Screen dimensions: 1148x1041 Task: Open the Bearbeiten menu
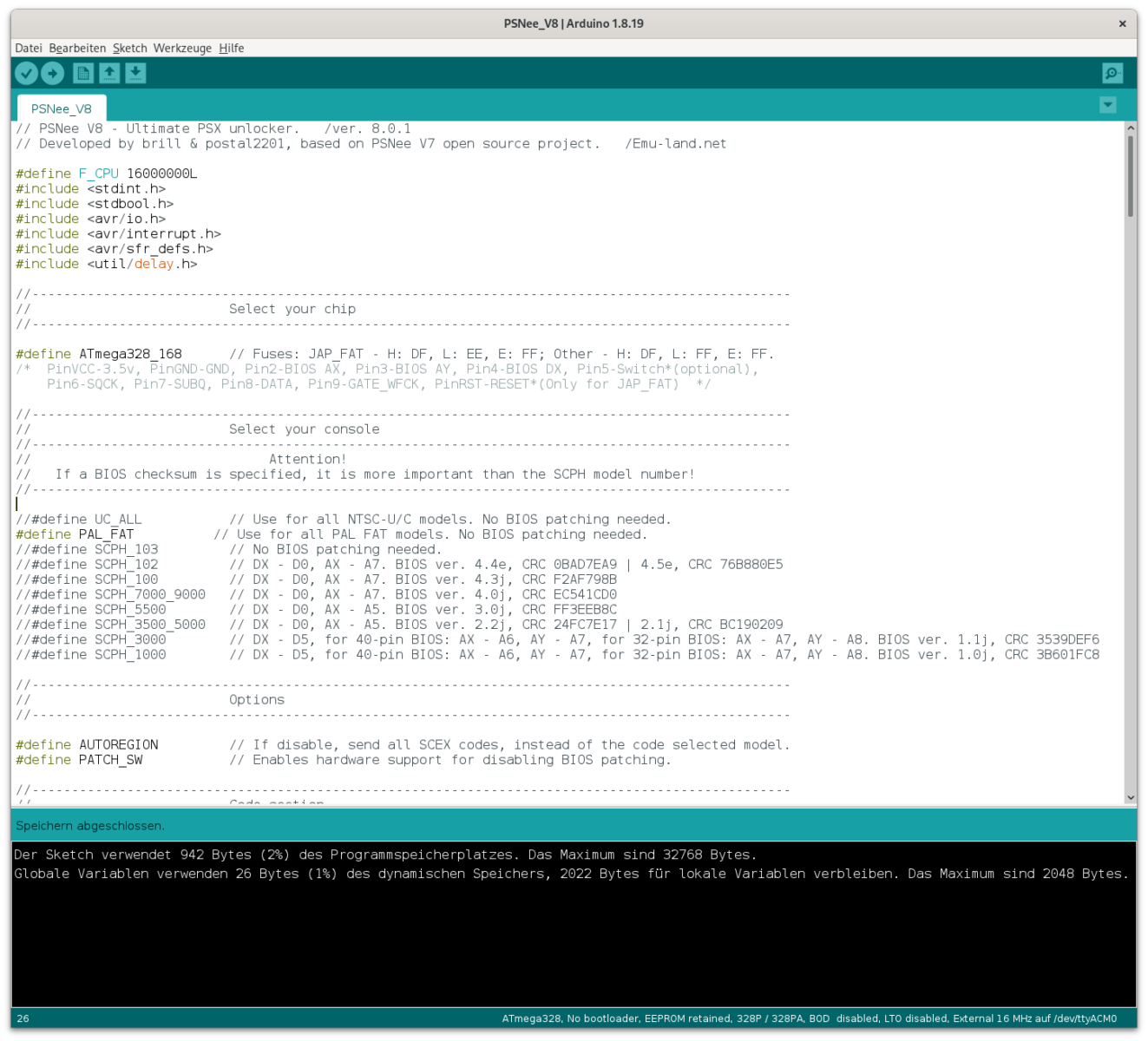77,49
